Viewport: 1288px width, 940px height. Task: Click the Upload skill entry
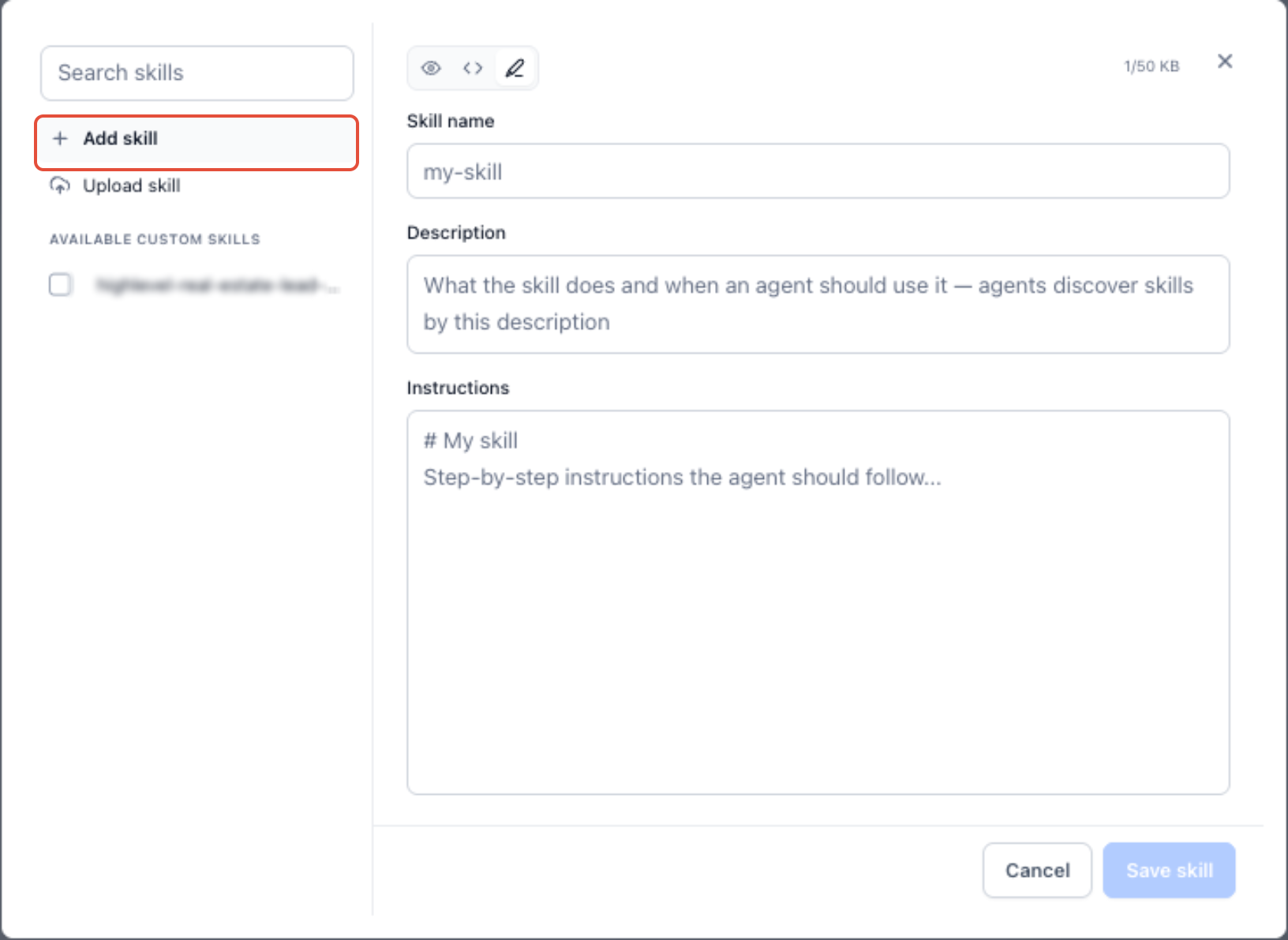[197, 185]
